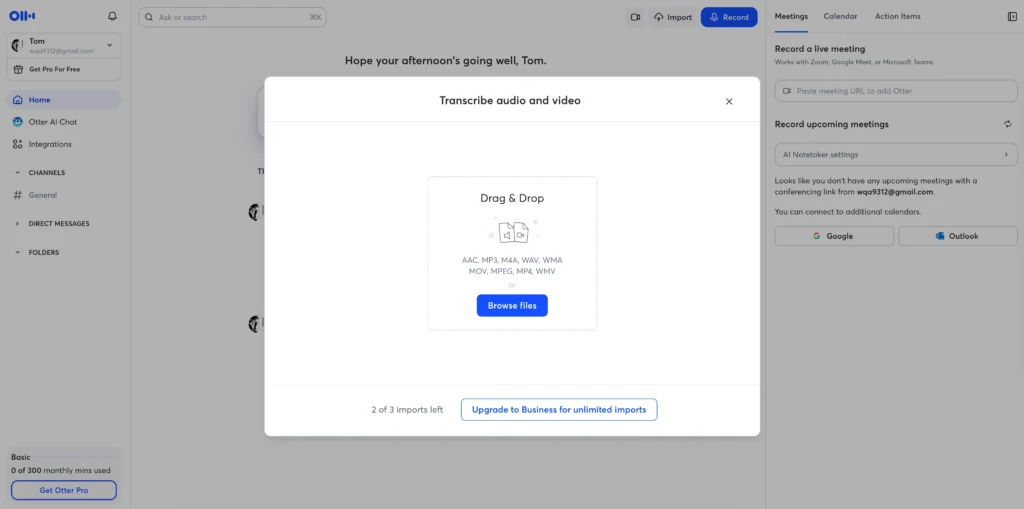1024x509 pixels.
Task: Click the gift icon on Get Pro
Action: click(19, 69)
